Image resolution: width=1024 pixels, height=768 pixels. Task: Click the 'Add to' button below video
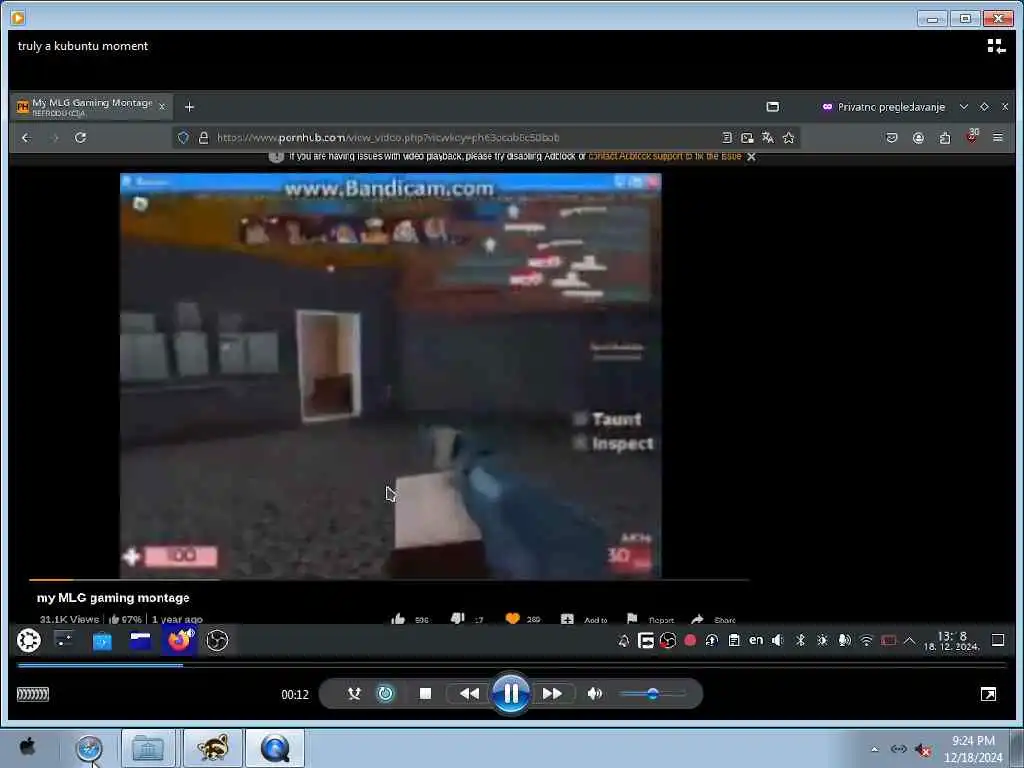pyautogui.click(x=584, y=619)
